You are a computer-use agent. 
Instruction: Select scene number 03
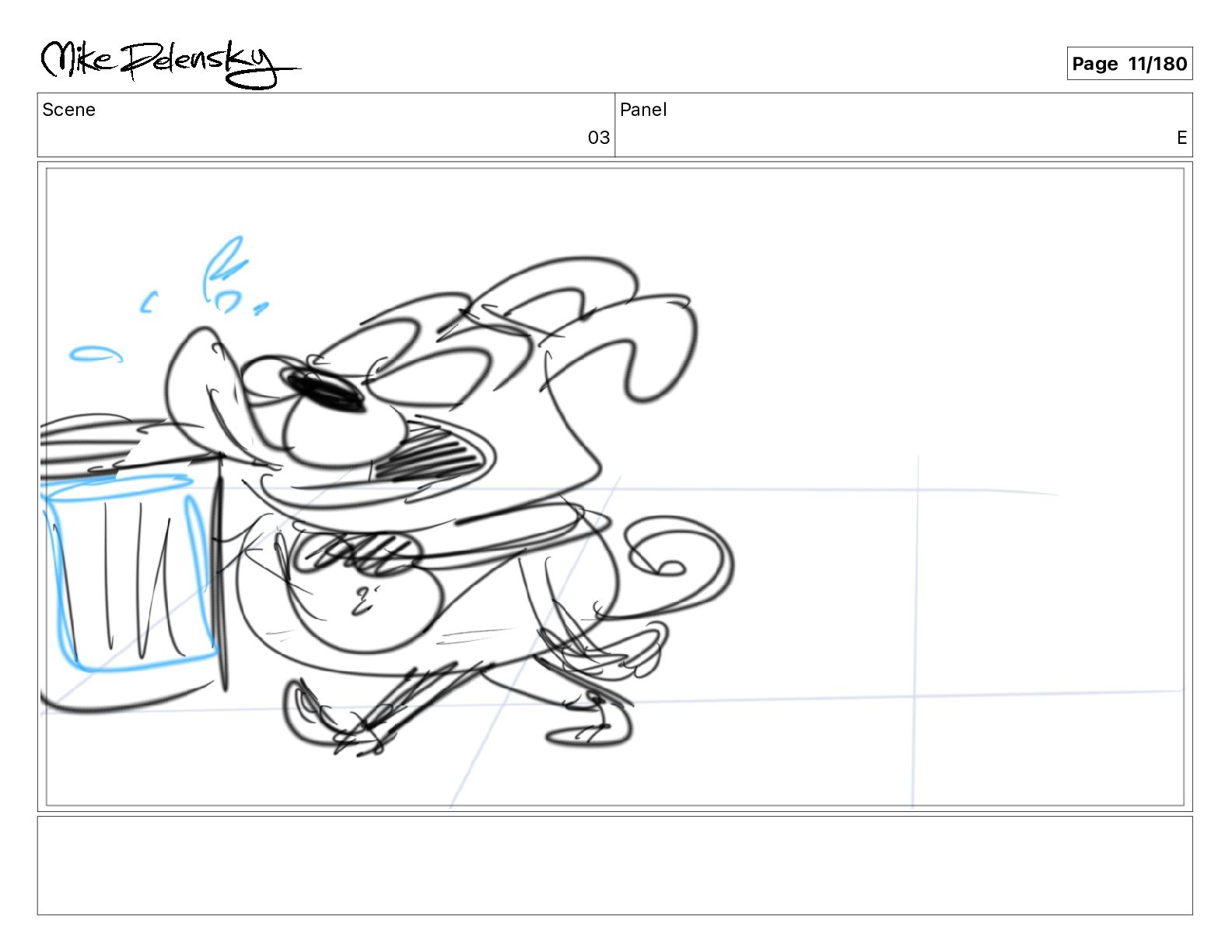click(x=598, y=138)
